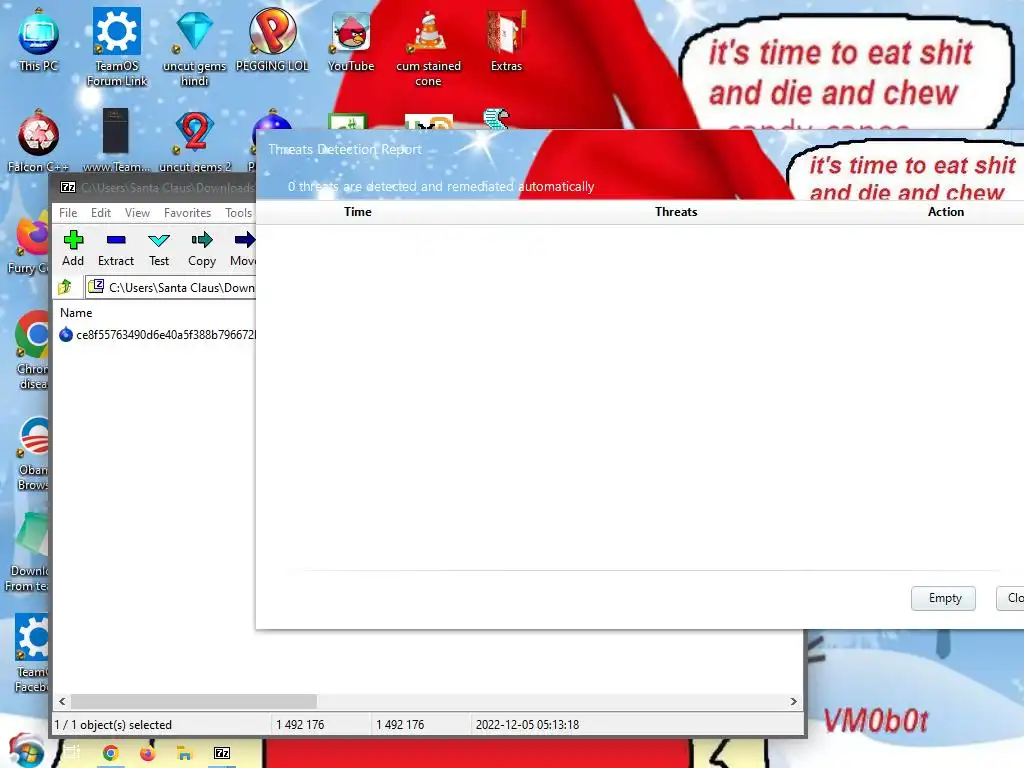Click the 7-Zip address path field
This screenshot has height=768, width=1024.
171,287
